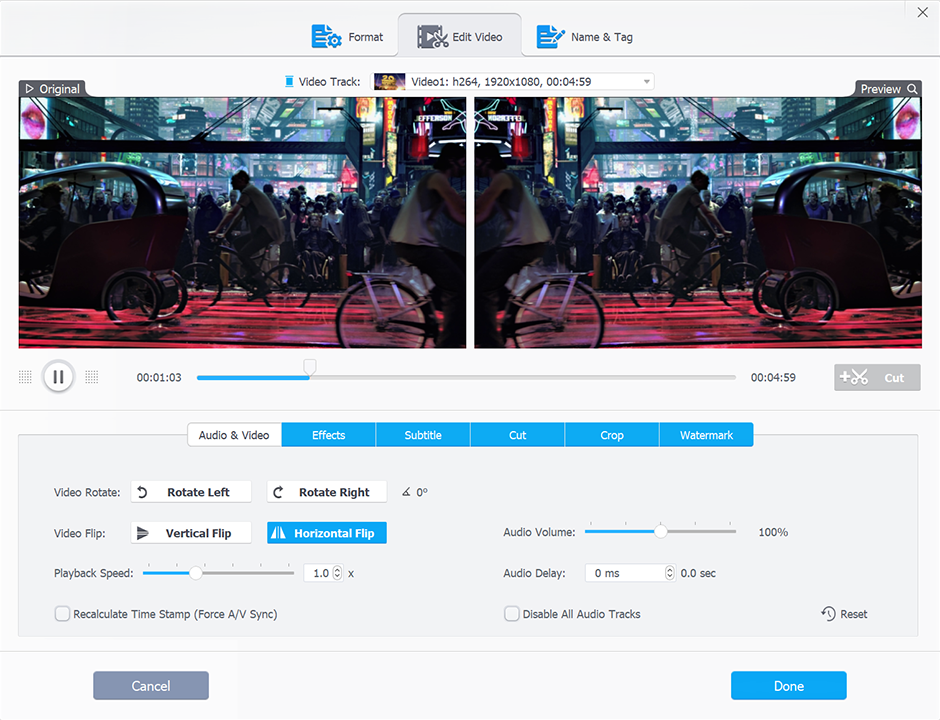Image resolution: width=940 pixels, height=720 pixels.
Task: Enable Recalculate Time Stamp checkbox
Action: coord(62,614)
